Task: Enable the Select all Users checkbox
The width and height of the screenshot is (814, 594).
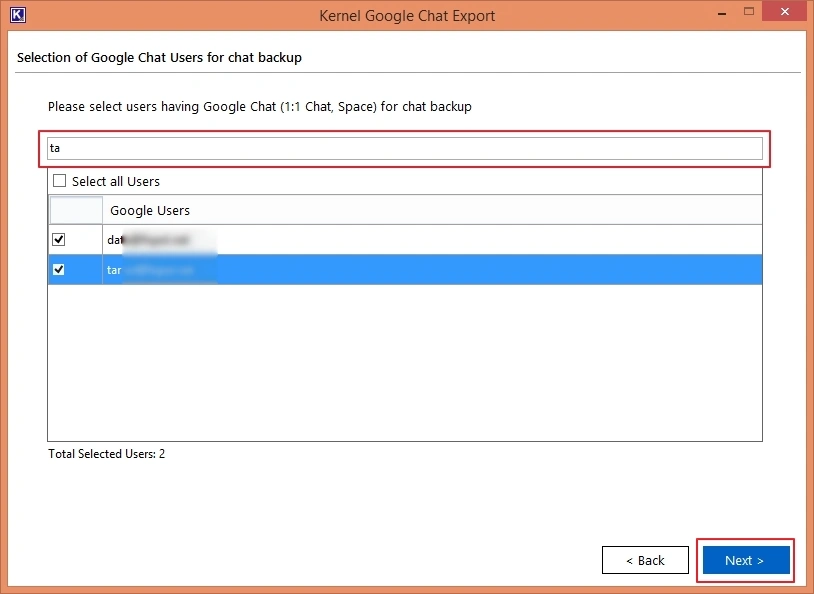Action: 60,181
